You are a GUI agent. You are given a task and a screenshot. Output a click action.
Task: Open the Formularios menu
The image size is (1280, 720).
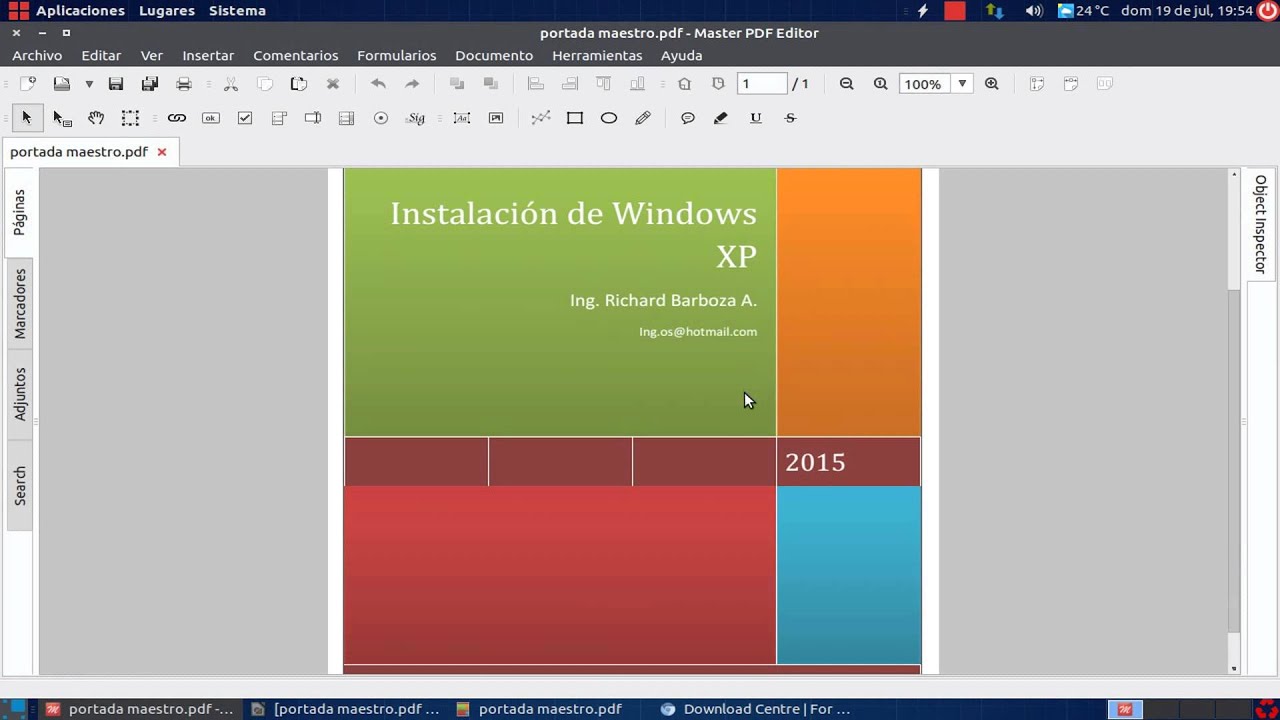[397, 55]
